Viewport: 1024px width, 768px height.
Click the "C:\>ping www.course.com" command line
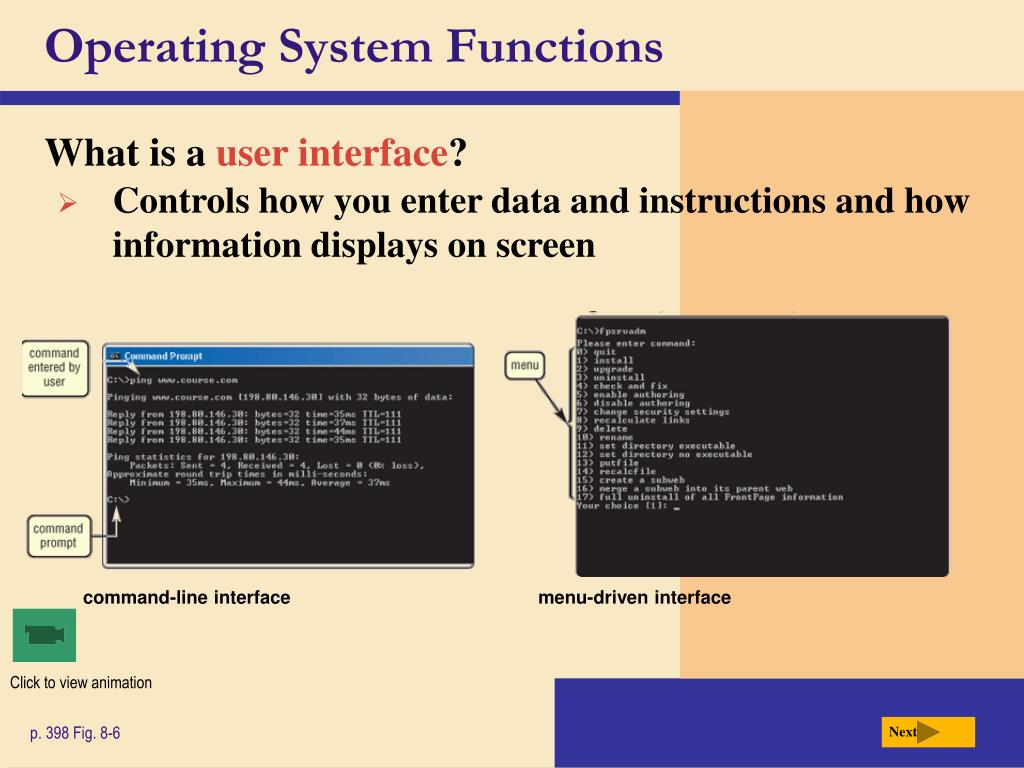coord(172,379)
